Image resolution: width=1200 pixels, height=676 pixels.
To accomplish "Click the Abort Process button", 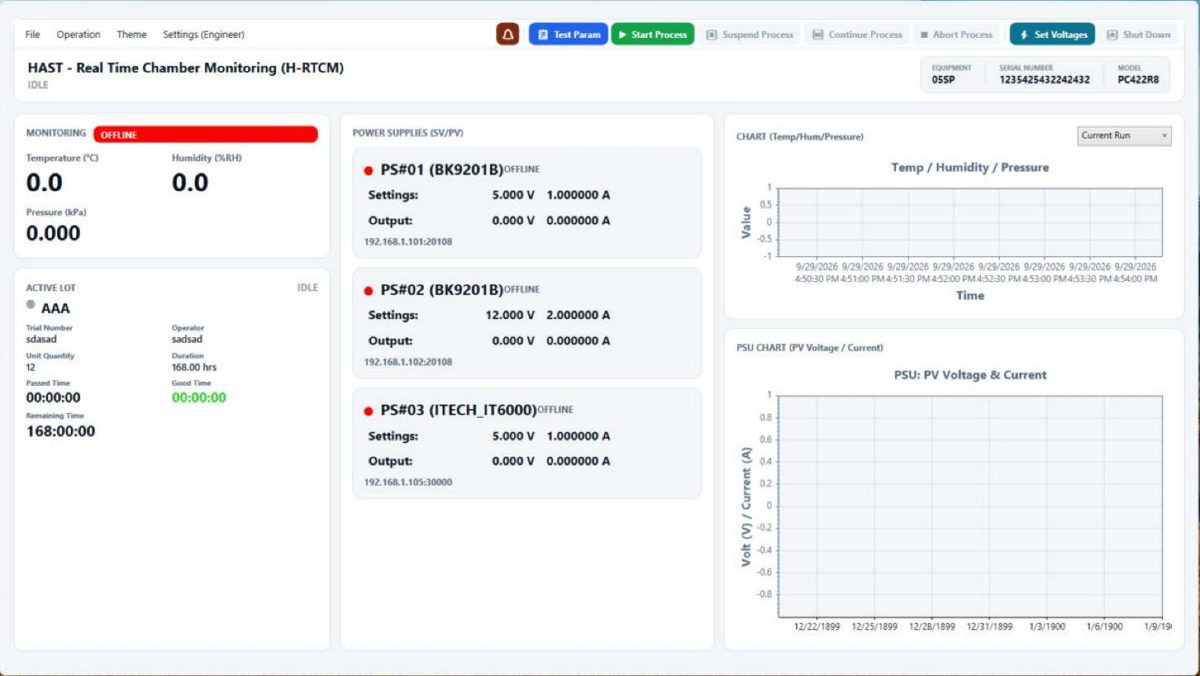I will (956, 34).
